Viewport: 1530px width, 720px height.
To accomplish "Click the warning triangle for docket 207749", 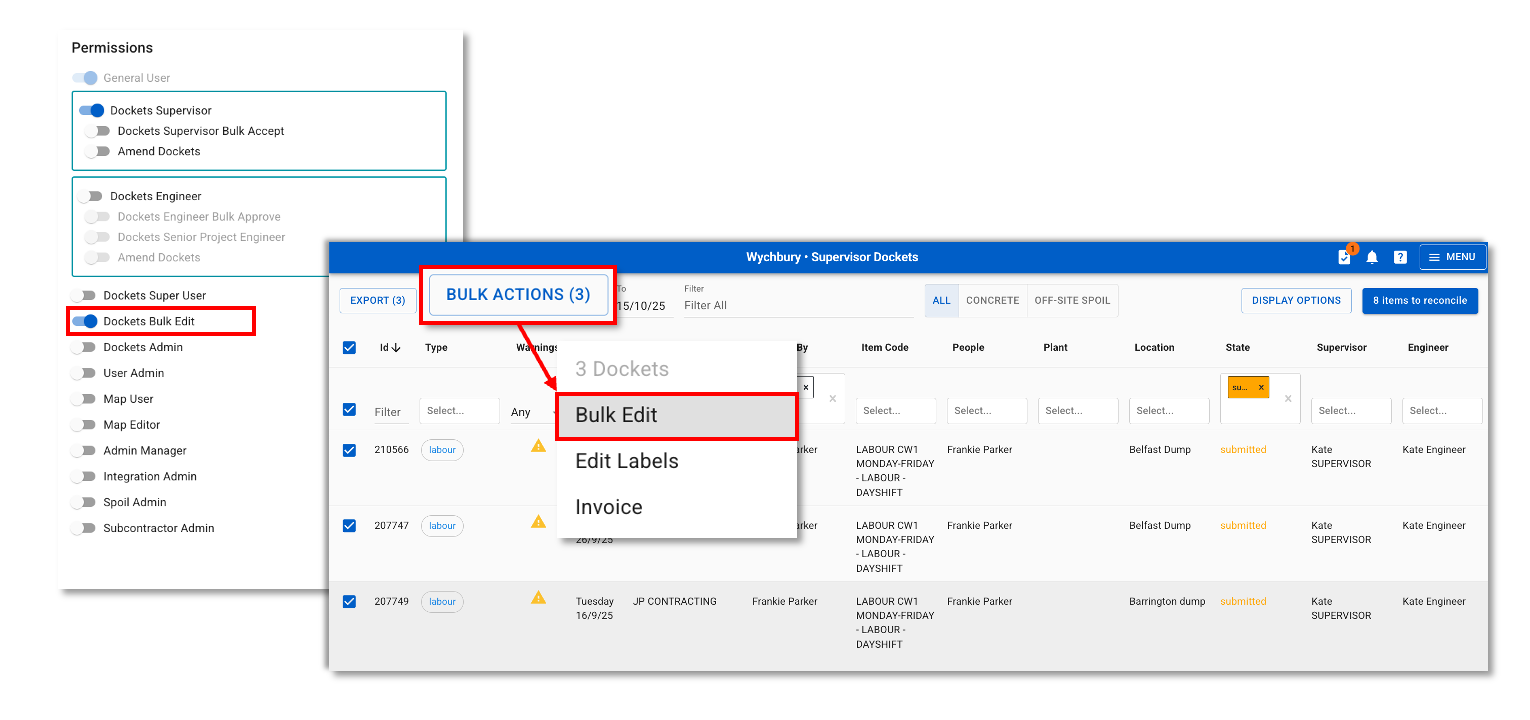I will tap(538, 598).
